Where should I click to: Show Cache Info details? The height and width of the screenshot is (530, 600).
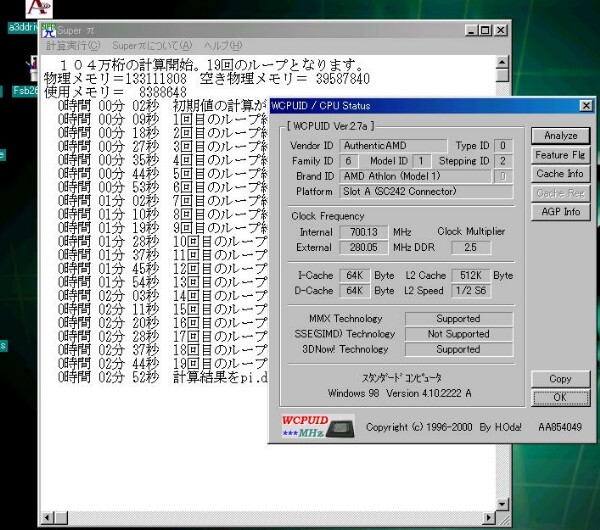[560, 174]
